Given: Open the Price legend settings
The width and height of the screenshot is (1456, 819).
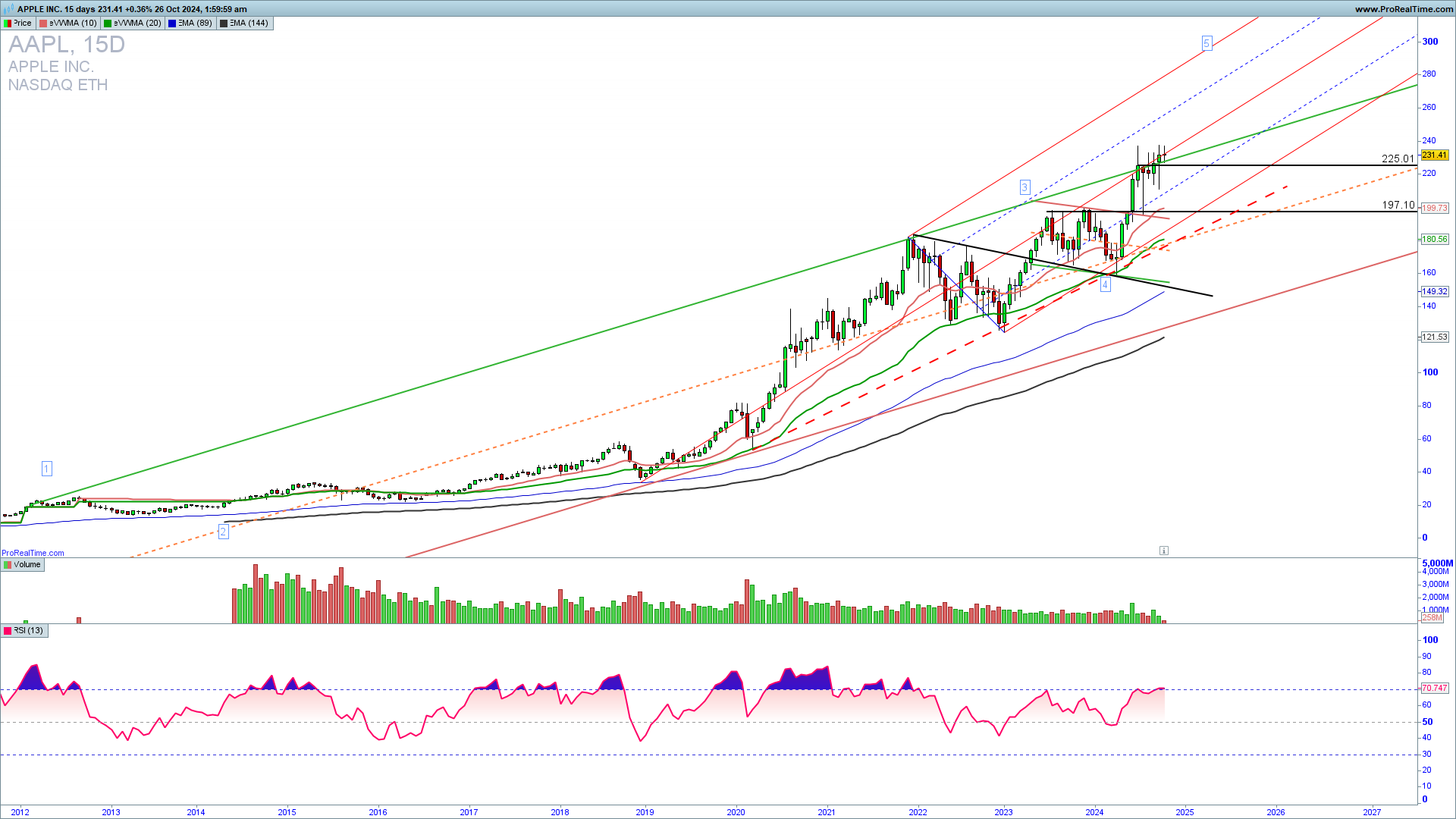Looking at the screenshot, I should [18, 23].
